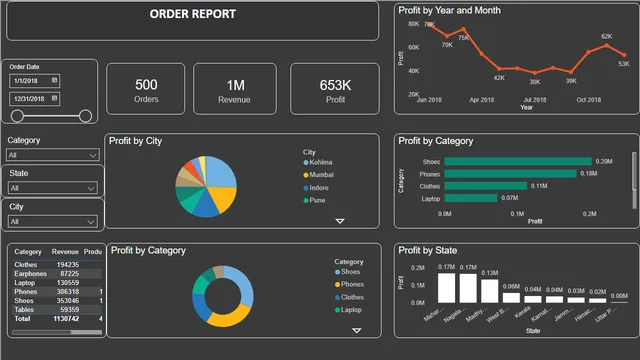Click the Profit by City title
640x360 pixels.
pyautogui.click(x=136, y=141)
